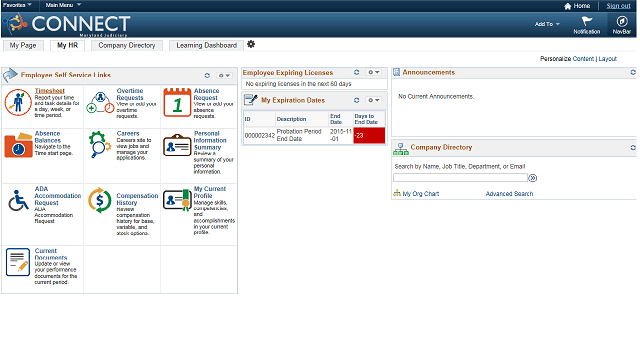640x360 pixels.
Task: Open the Overtime Requests icon
Action: (100, 103)
